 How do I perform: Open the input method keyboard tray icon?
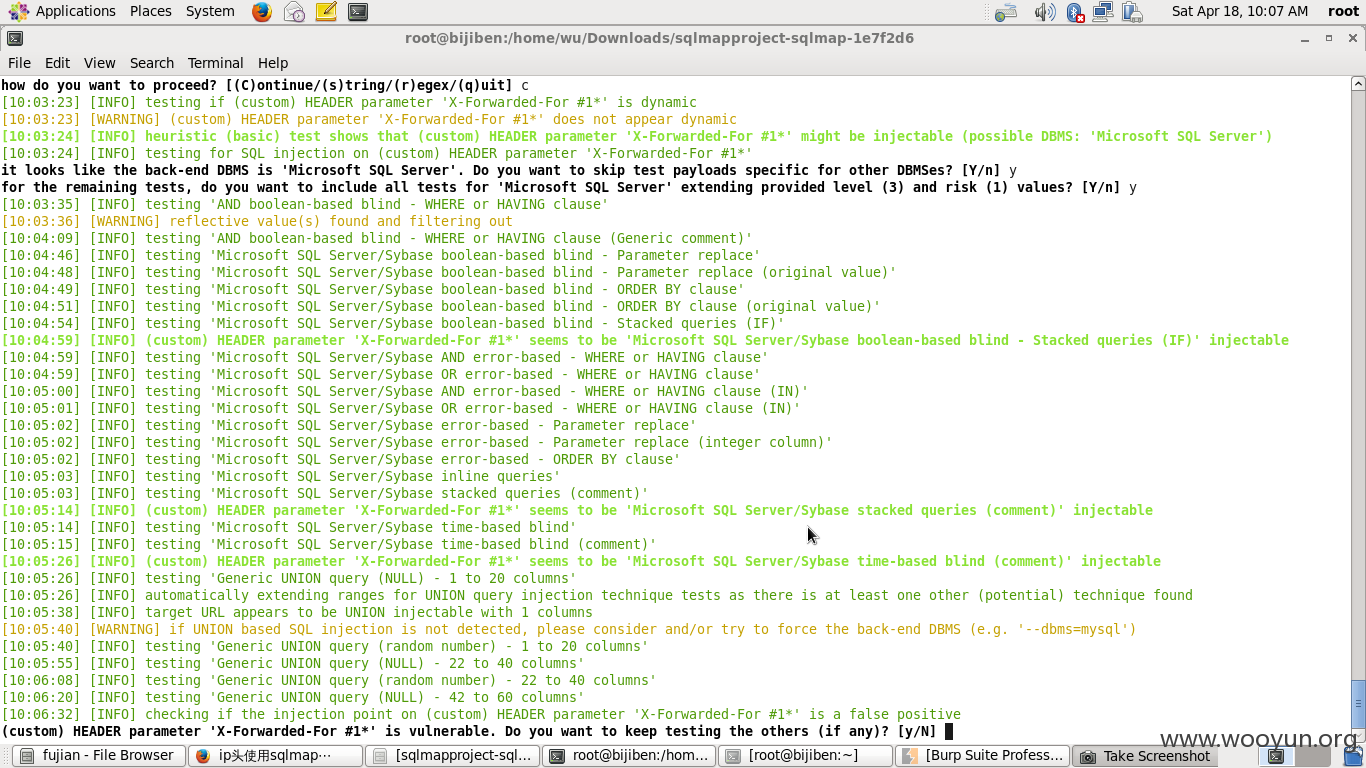[x=1006, y=12]
